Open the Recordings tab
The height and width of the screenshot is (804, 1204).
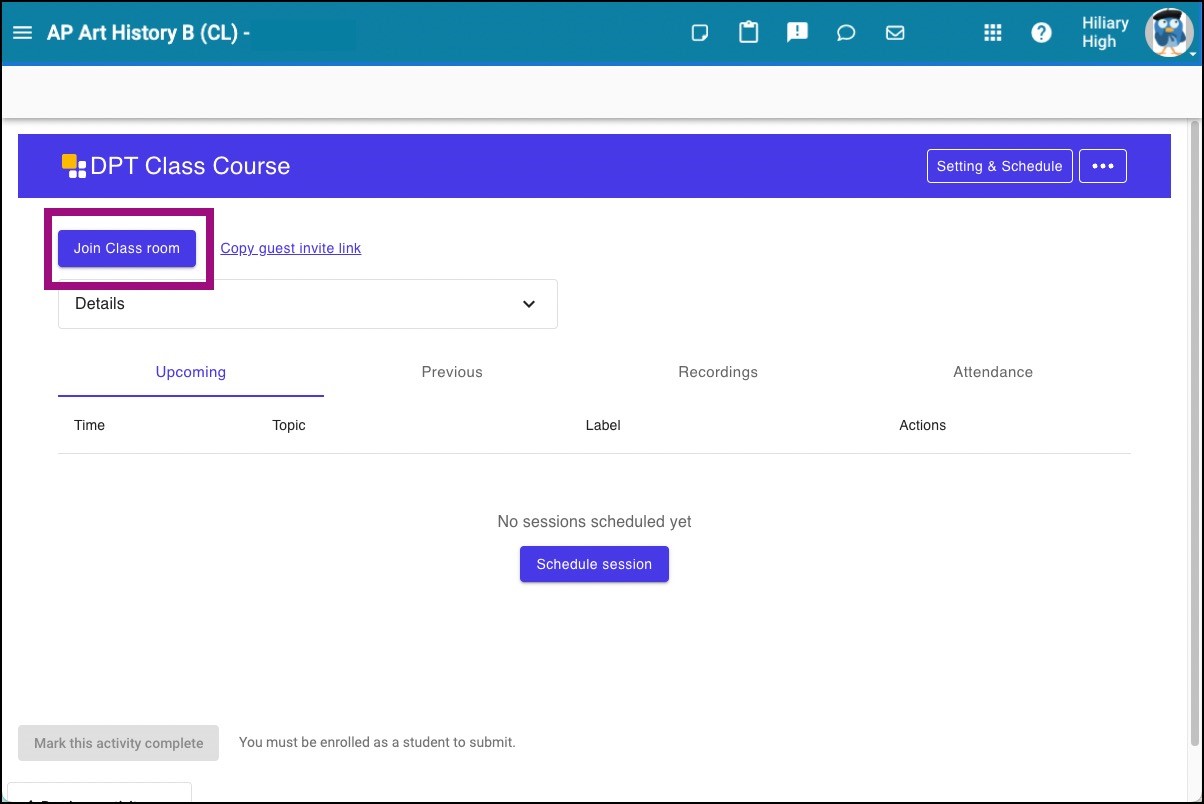[x=717, y=371]
